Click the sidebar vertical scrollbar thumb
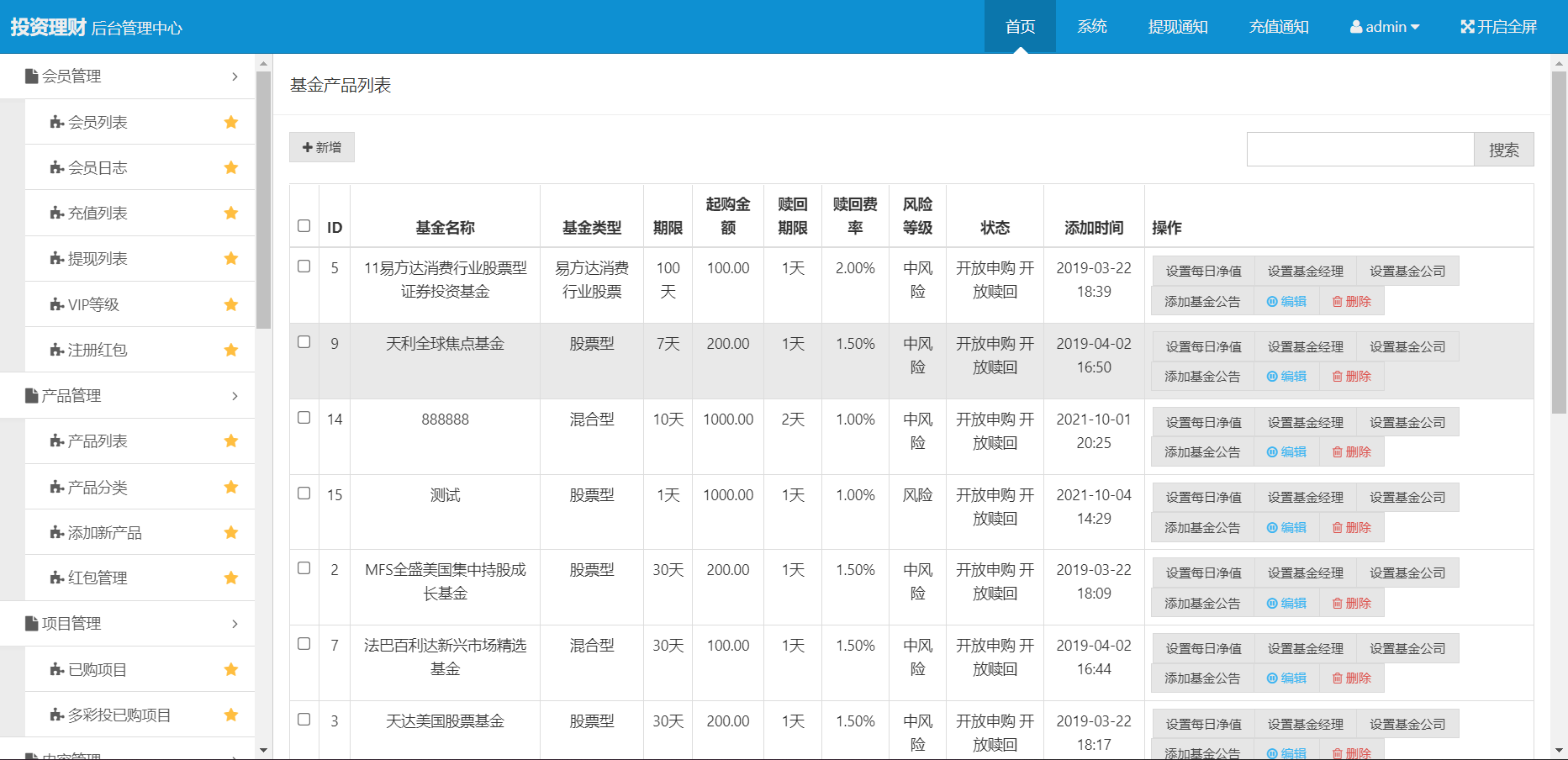Viewport: 1568px width, 760px height. click(x=264, y=199)
